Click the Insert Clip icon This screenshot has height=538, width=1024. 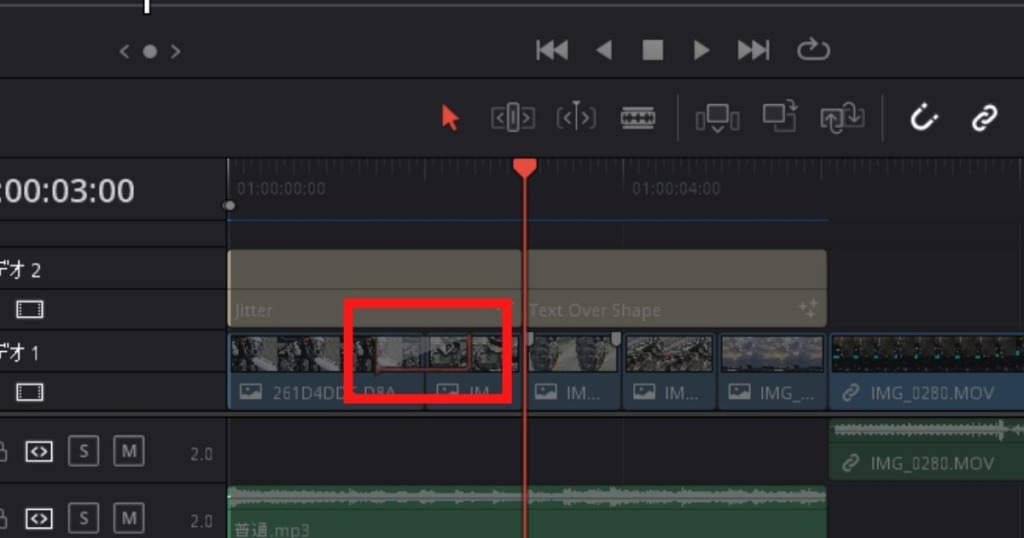point(717,118)
